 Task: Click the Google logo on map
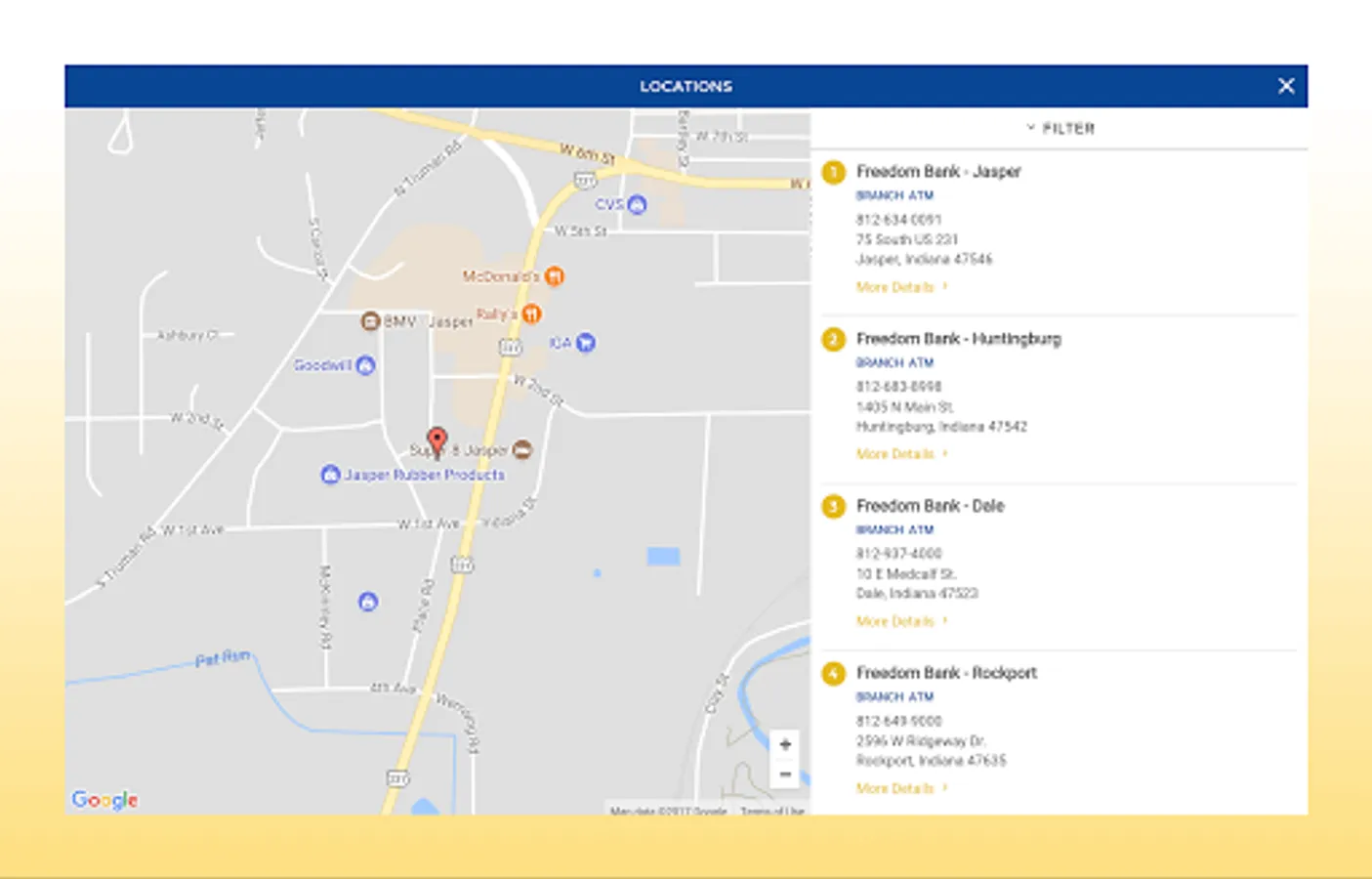tap(104, 800)
